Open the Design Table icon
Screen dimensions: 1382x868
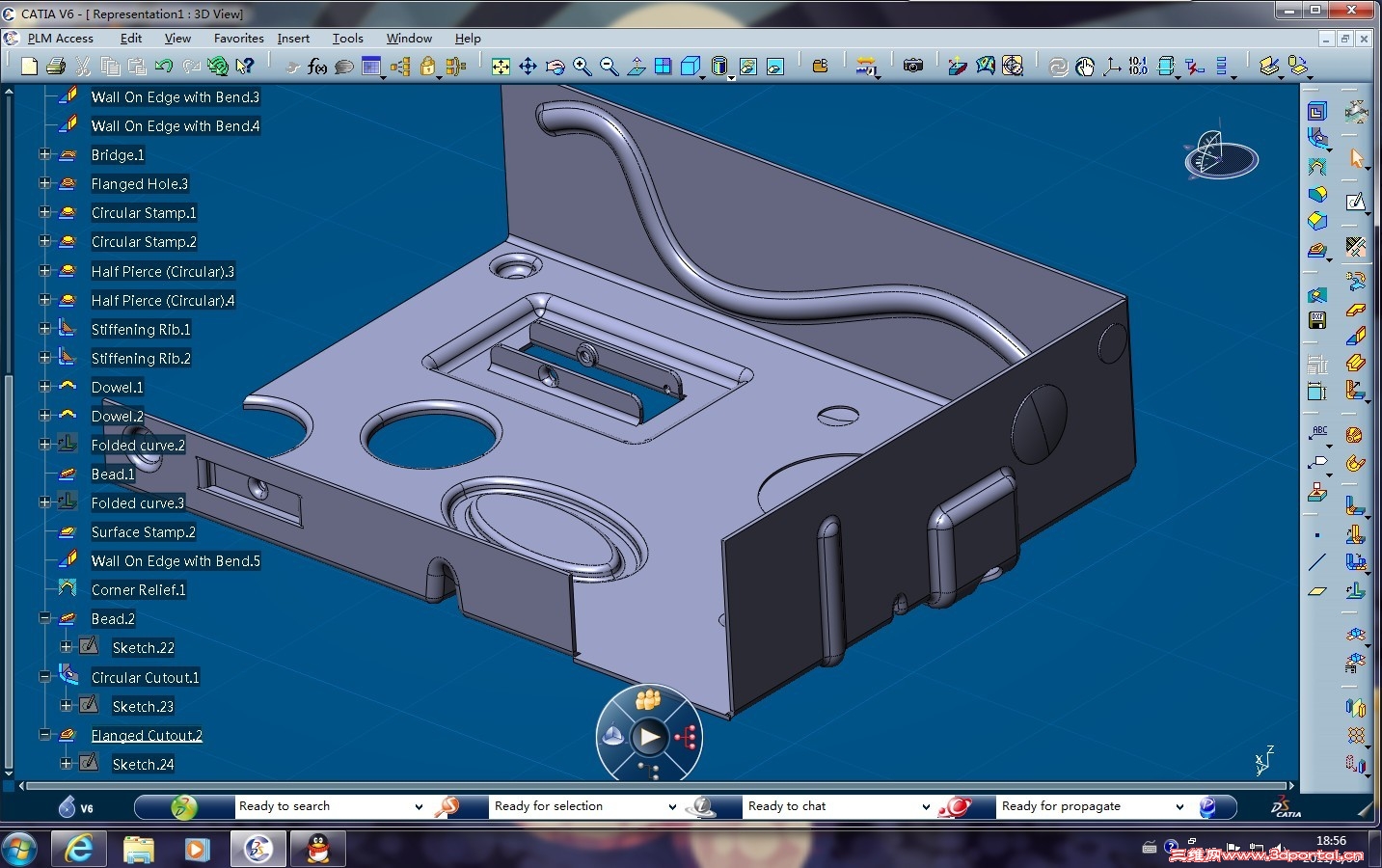(x=371, y=66)
